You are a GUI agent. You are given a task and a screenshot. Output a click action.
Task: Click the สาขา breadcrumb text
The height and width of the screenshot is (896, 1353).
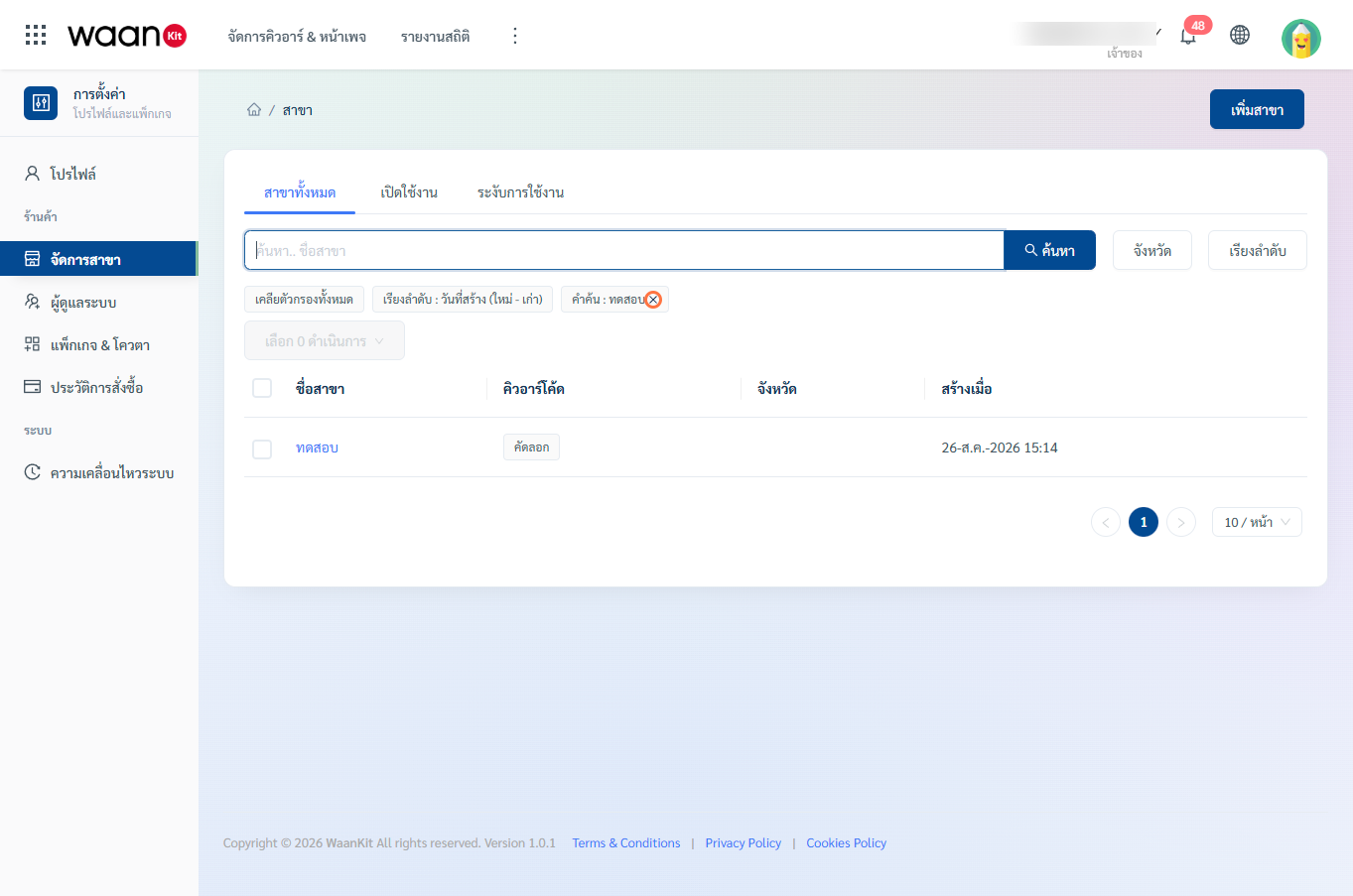click(298, 110)
